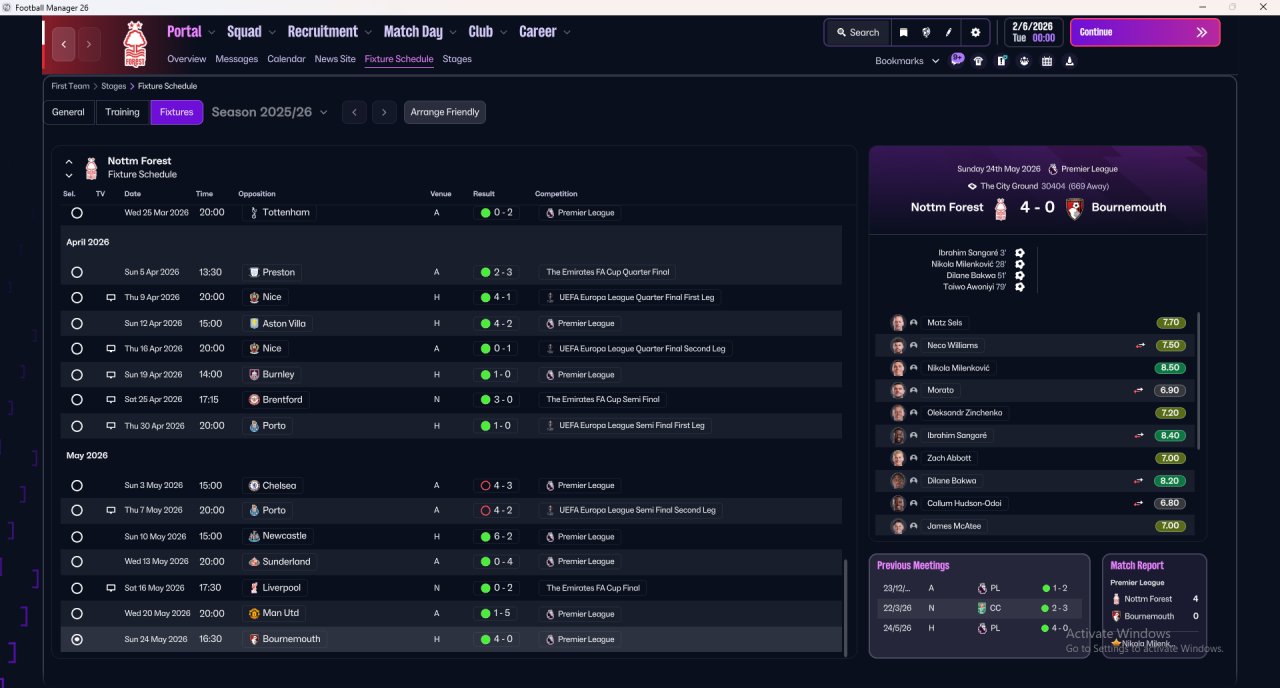Click the Stages breadcrumb link
The width and height of the screenshot is (1280, 688).
click(113, 86)
